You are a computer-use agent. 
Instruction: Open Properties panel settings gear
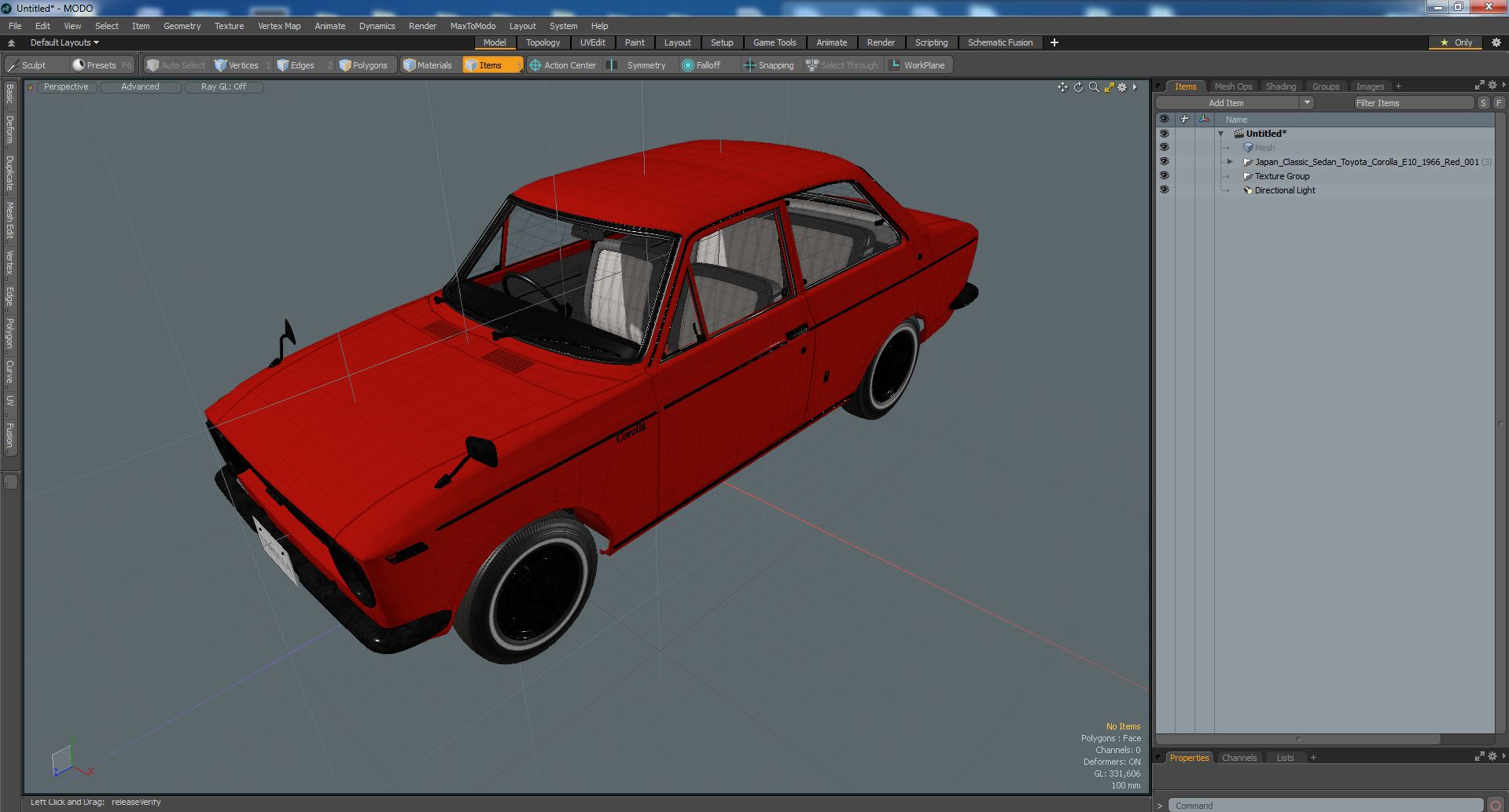point(1492,756)
